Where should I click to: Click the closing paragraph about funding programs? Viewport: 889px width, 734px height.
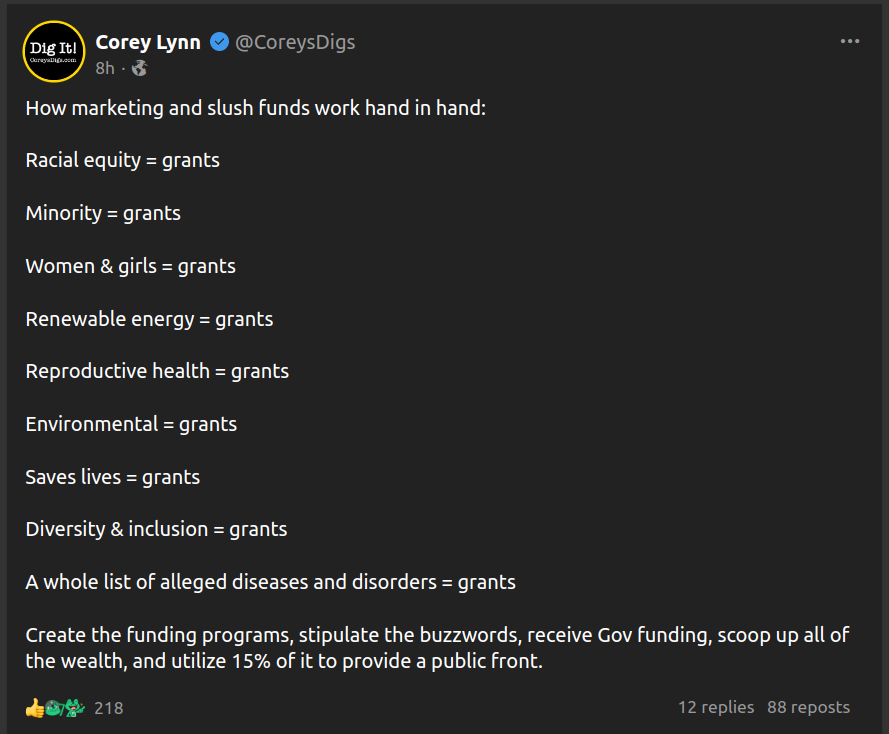click(437, 648)
